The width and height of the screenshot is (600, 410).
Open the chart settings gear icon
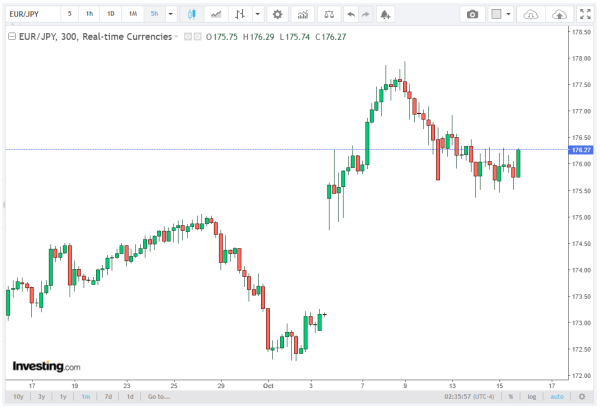[x=277, y=14]
